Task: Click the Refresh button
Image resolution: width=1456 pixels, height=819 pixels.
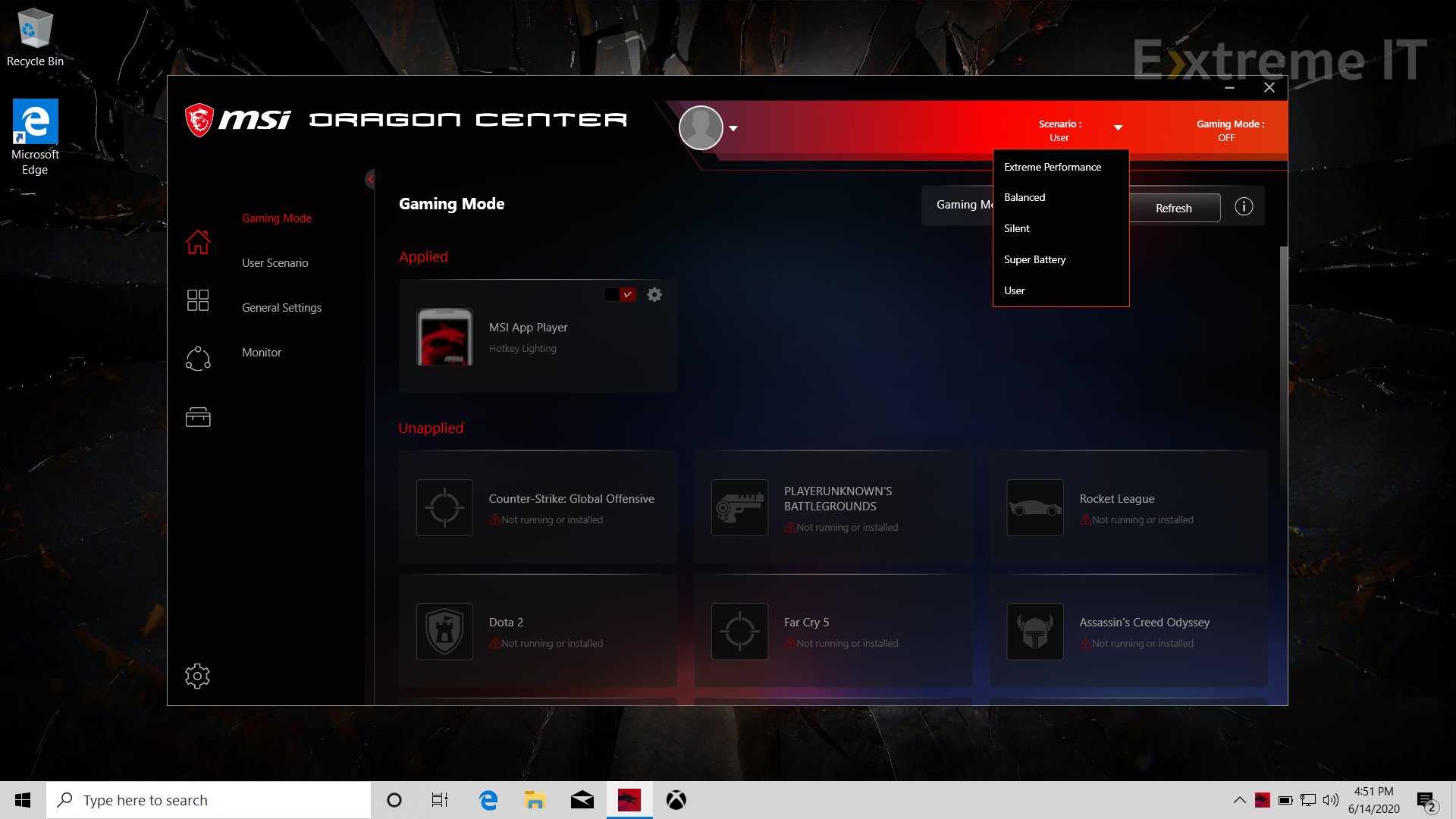Action: coord(1174,208)
